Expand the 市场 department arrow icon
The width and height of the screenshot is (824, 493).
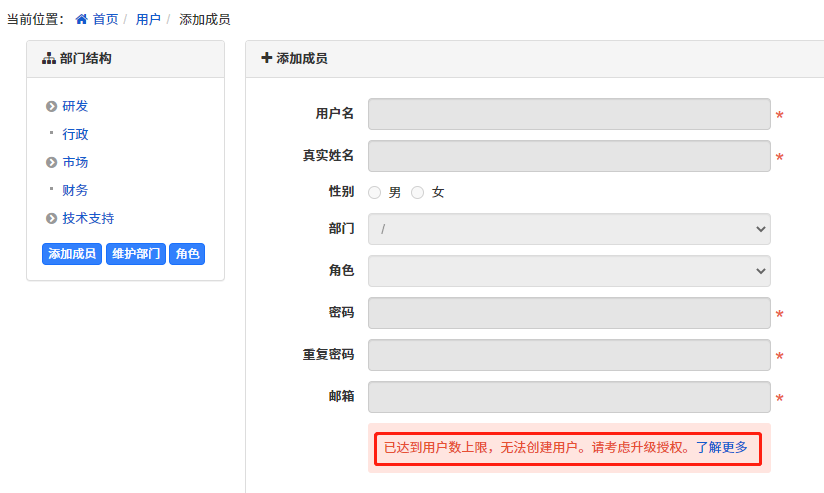point(51,163)
